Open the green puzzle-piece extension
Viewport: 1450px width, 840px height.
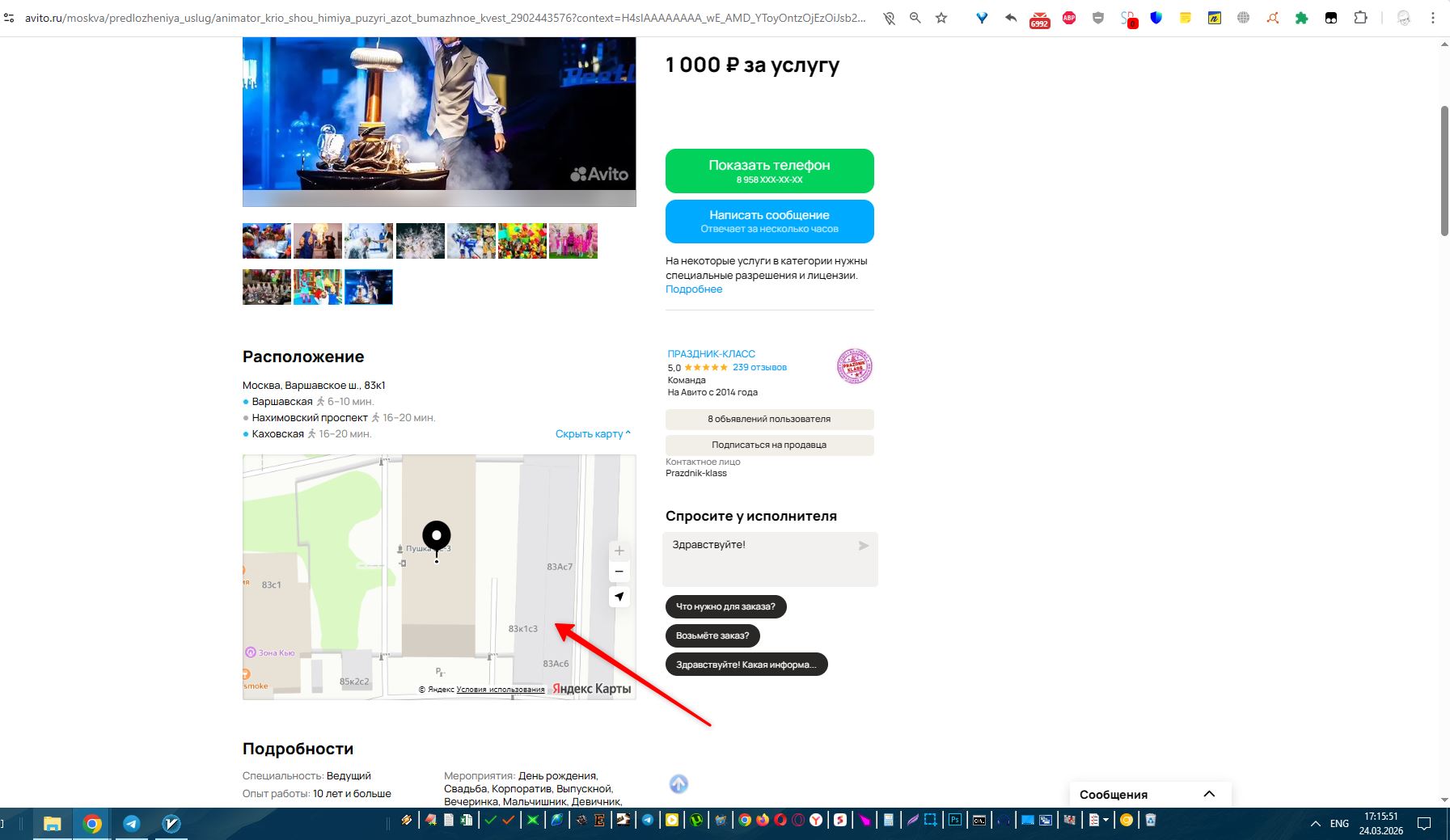coord(1302,18)
